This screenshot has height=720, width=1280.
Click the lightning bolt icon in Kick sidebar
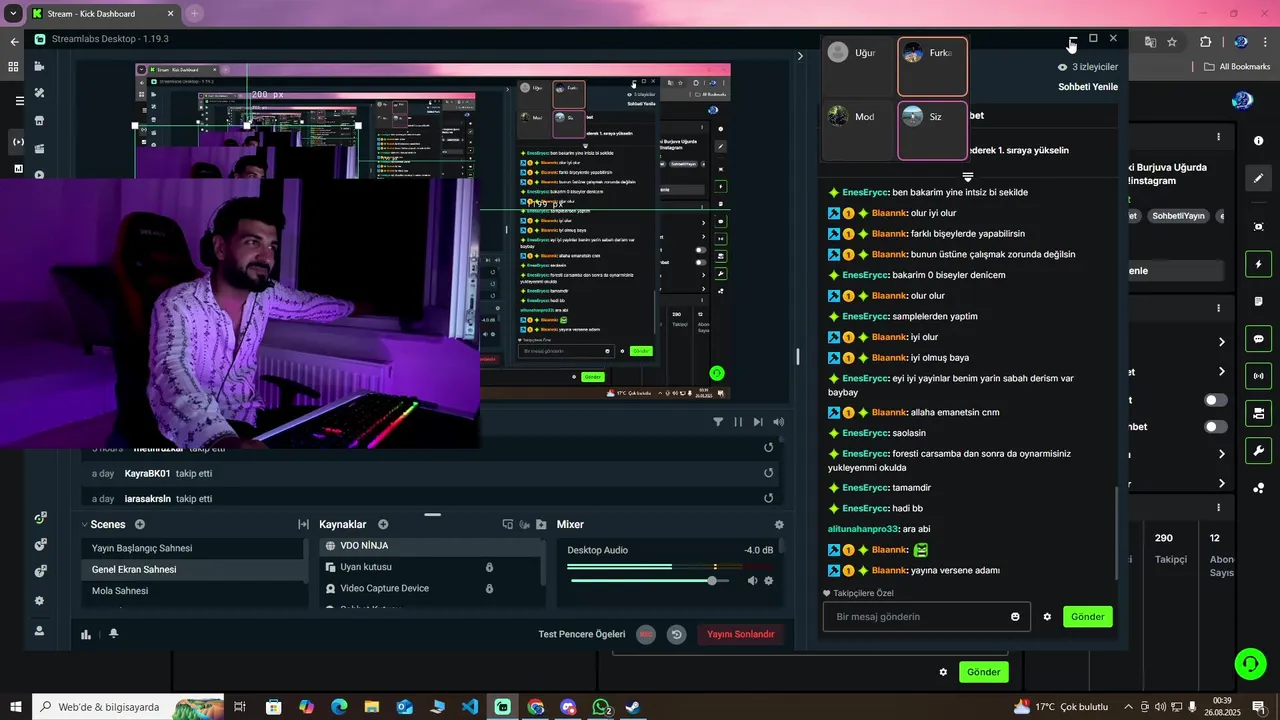click(1259, 264)
